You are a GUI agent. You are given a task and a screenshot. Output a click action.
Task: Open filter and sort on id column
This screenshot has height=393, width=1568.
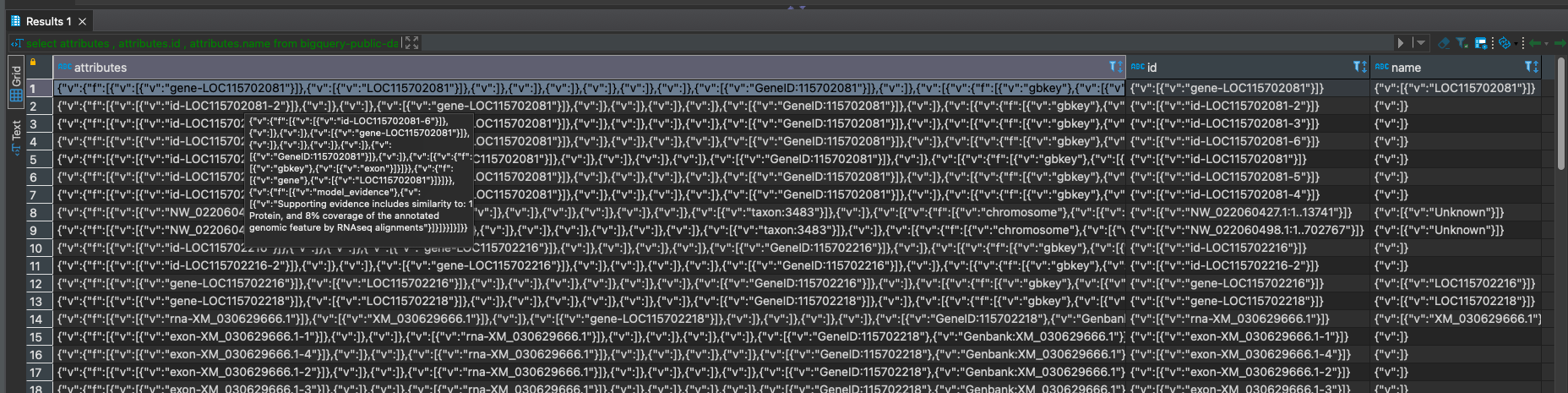click(x=1359, y=67)
